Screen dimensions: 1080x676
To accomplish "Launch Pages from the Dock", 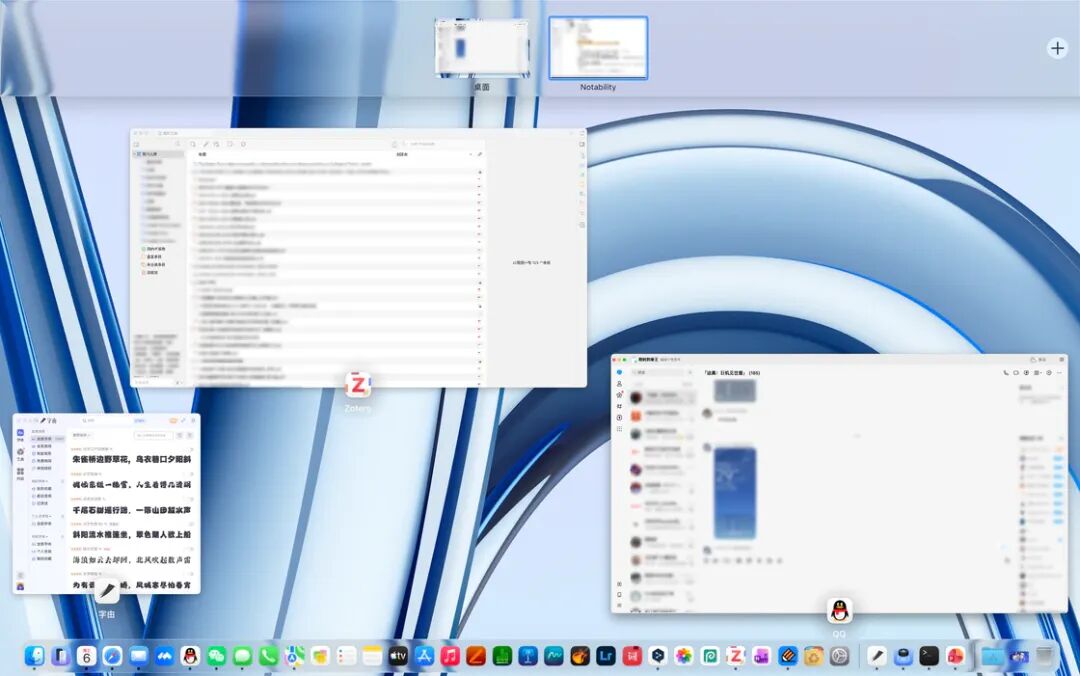I will pos(476,656).
